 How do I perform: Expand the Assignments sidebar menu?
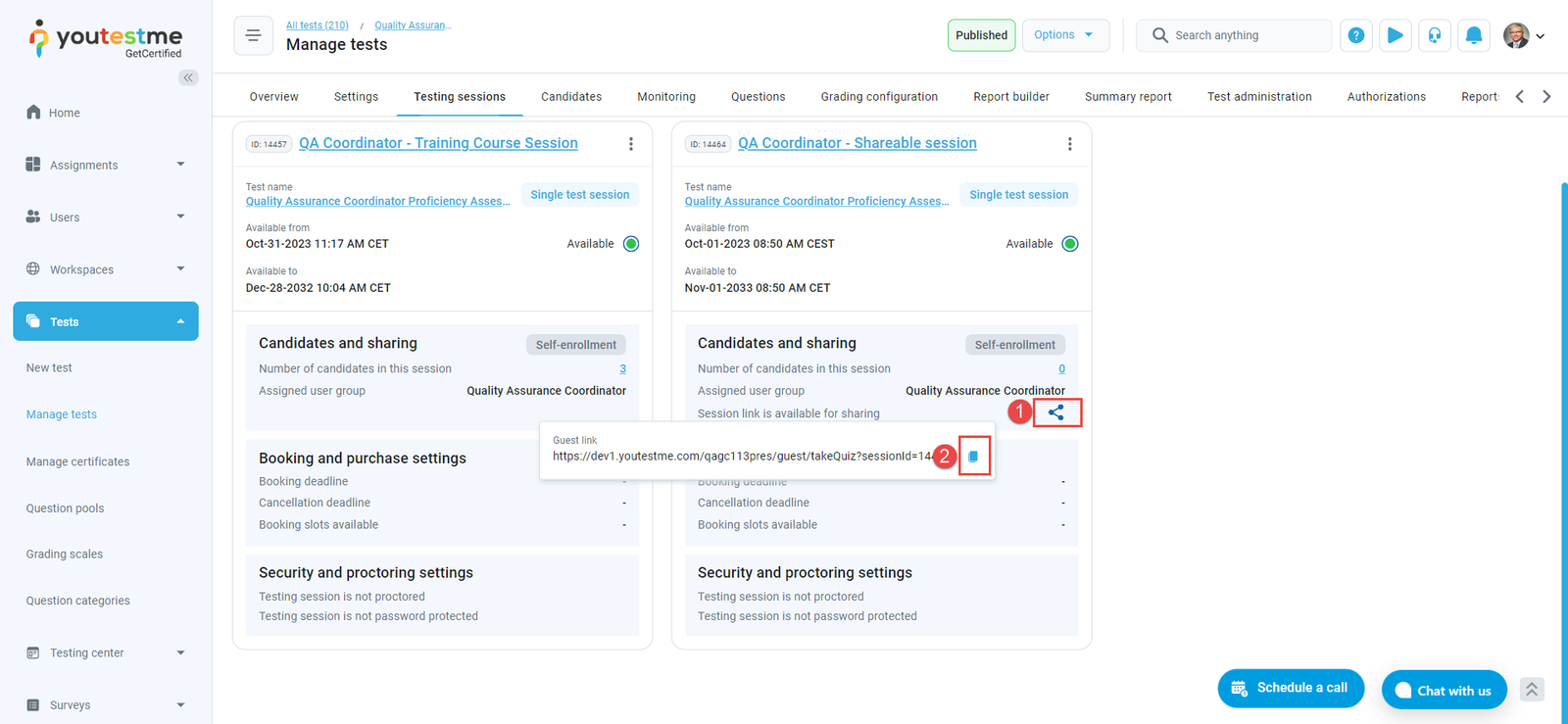tap(105, 165)
